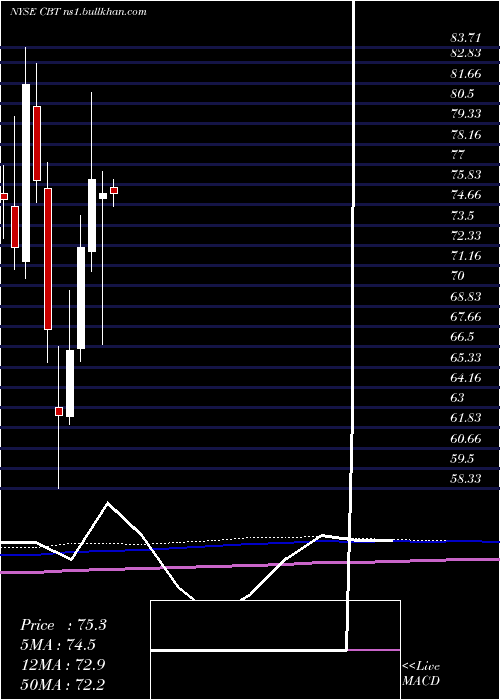Click the 79.33 price axis label
The height and width of the screenshot is (700, 500).
click(x=466, y=114)
